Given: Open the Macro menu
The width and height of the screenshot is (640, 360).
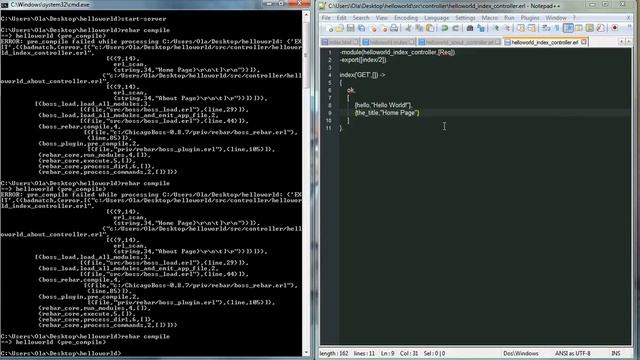Looking at the screenshot, I should point(489,18).
